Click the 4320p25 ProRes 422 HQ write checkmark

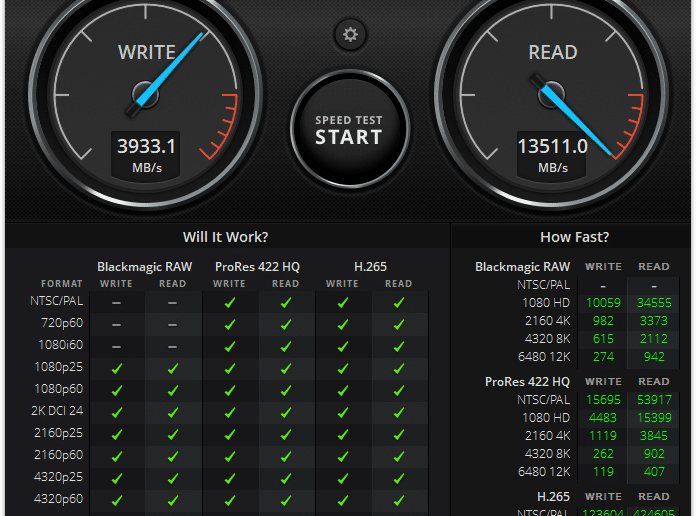click(230, 479)
